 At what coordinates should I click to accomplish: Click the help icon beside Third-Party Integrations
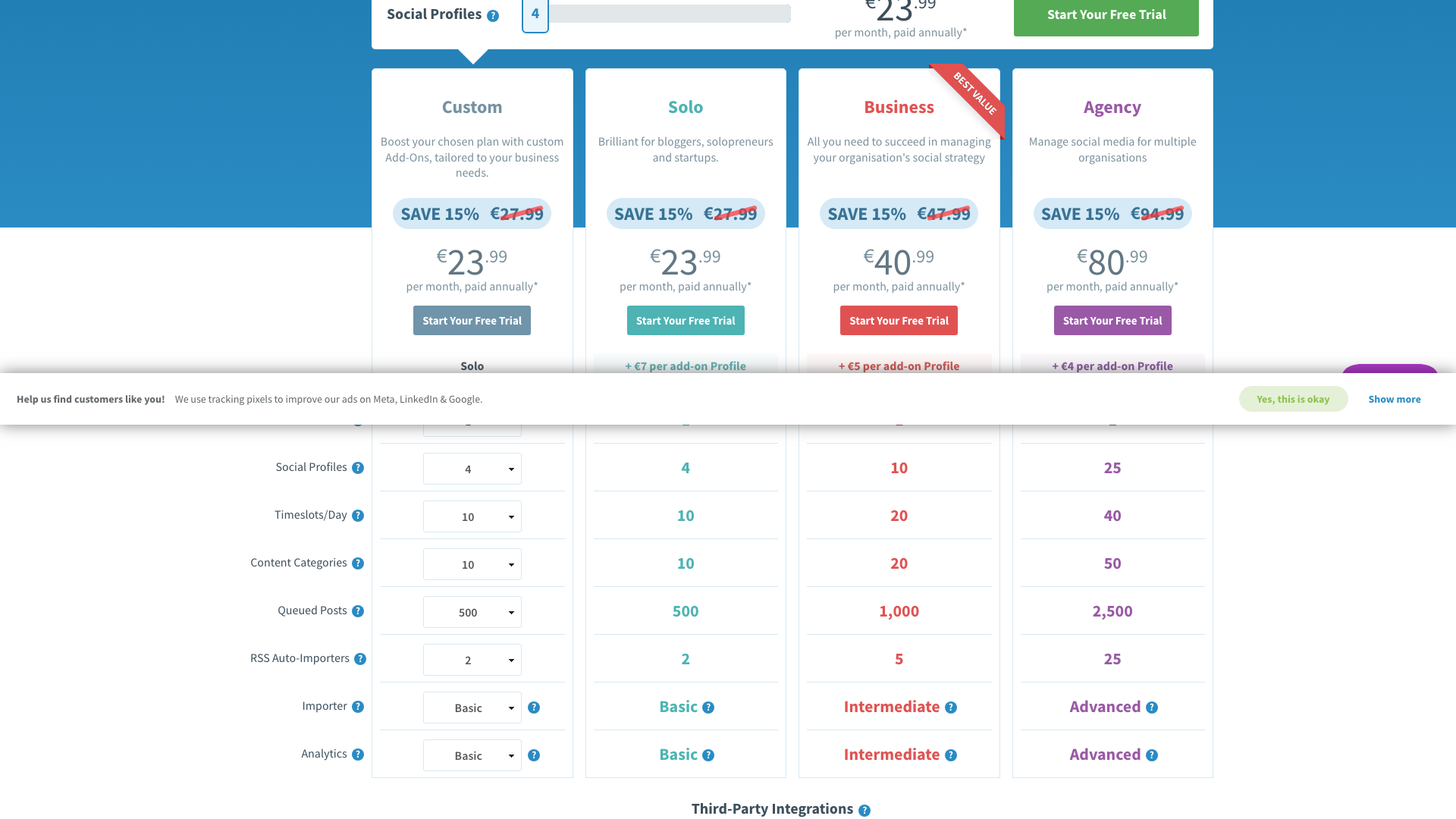pos(864,809)
